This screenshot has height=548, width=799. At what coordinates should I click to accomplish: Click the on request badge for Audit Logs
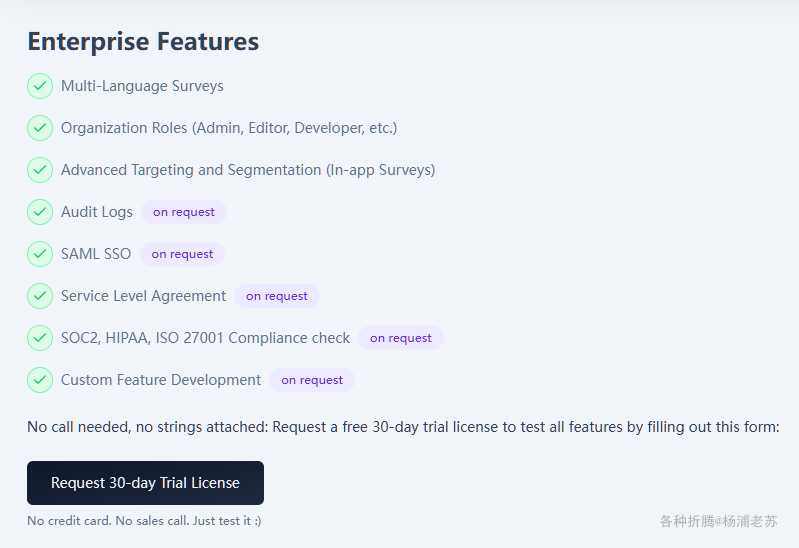(x=184, y=212)
